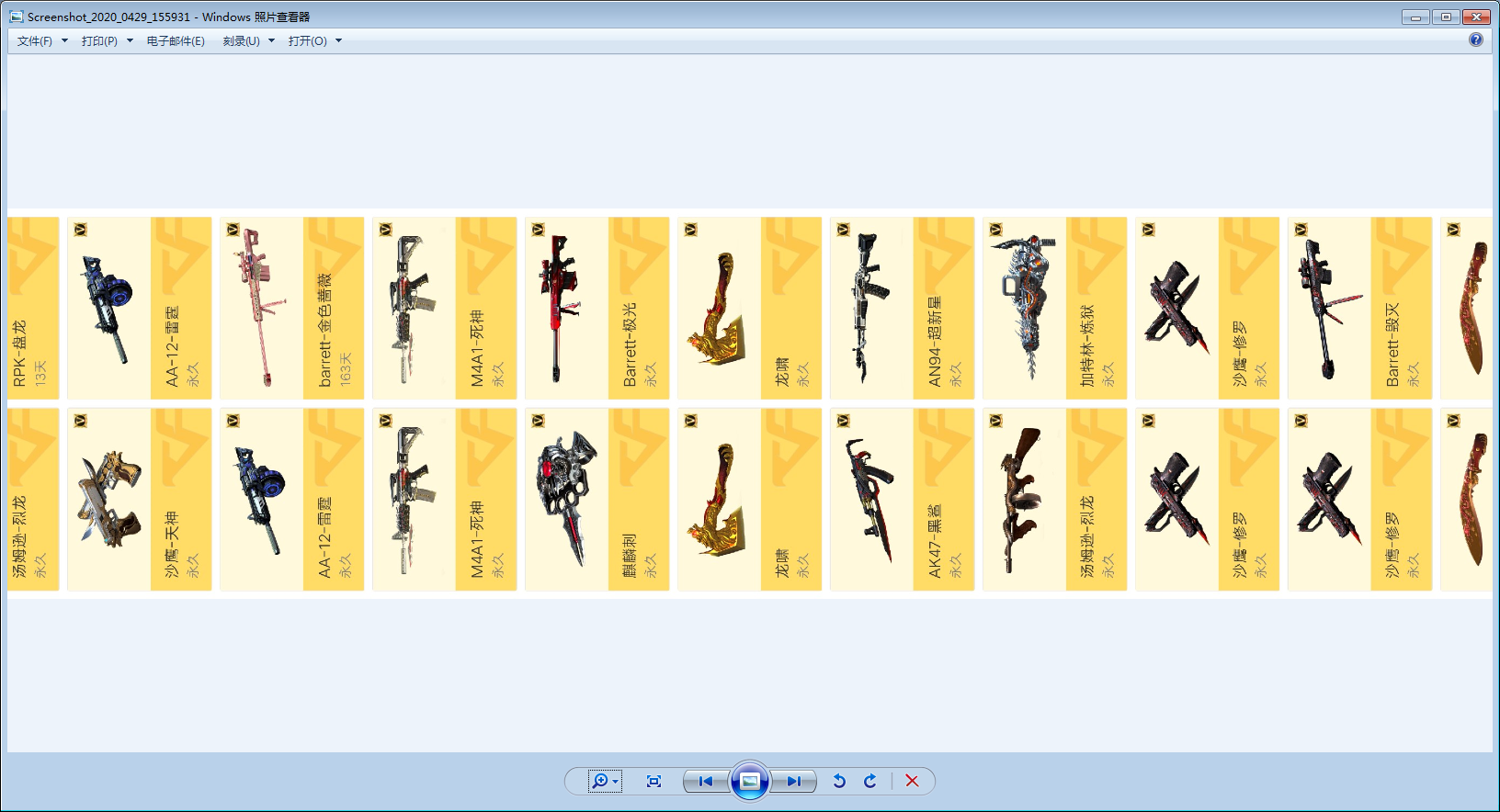Maximize the Photo Viewer window
Screen dimensions: 1500x812
click(x=1446, y=17)
